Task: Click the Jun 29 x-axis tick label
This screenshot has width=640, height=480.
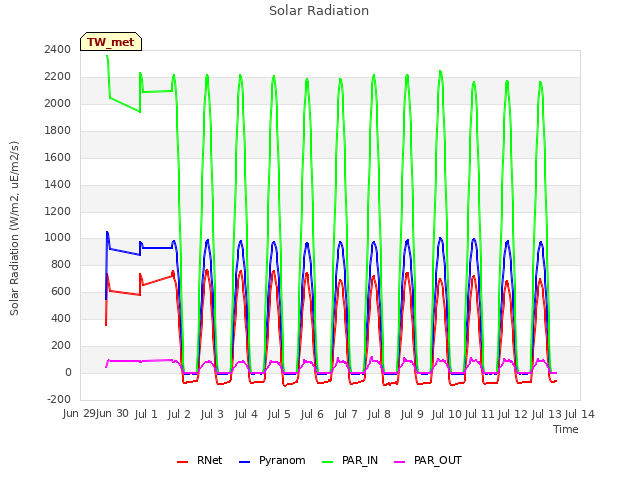Action: [x=79, y=414]
